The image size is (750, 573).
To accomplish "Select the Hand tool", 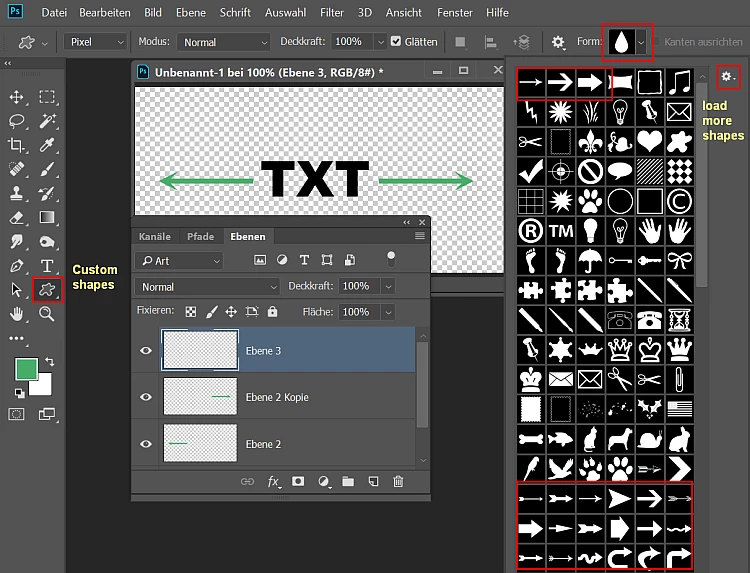I will 16,314.
